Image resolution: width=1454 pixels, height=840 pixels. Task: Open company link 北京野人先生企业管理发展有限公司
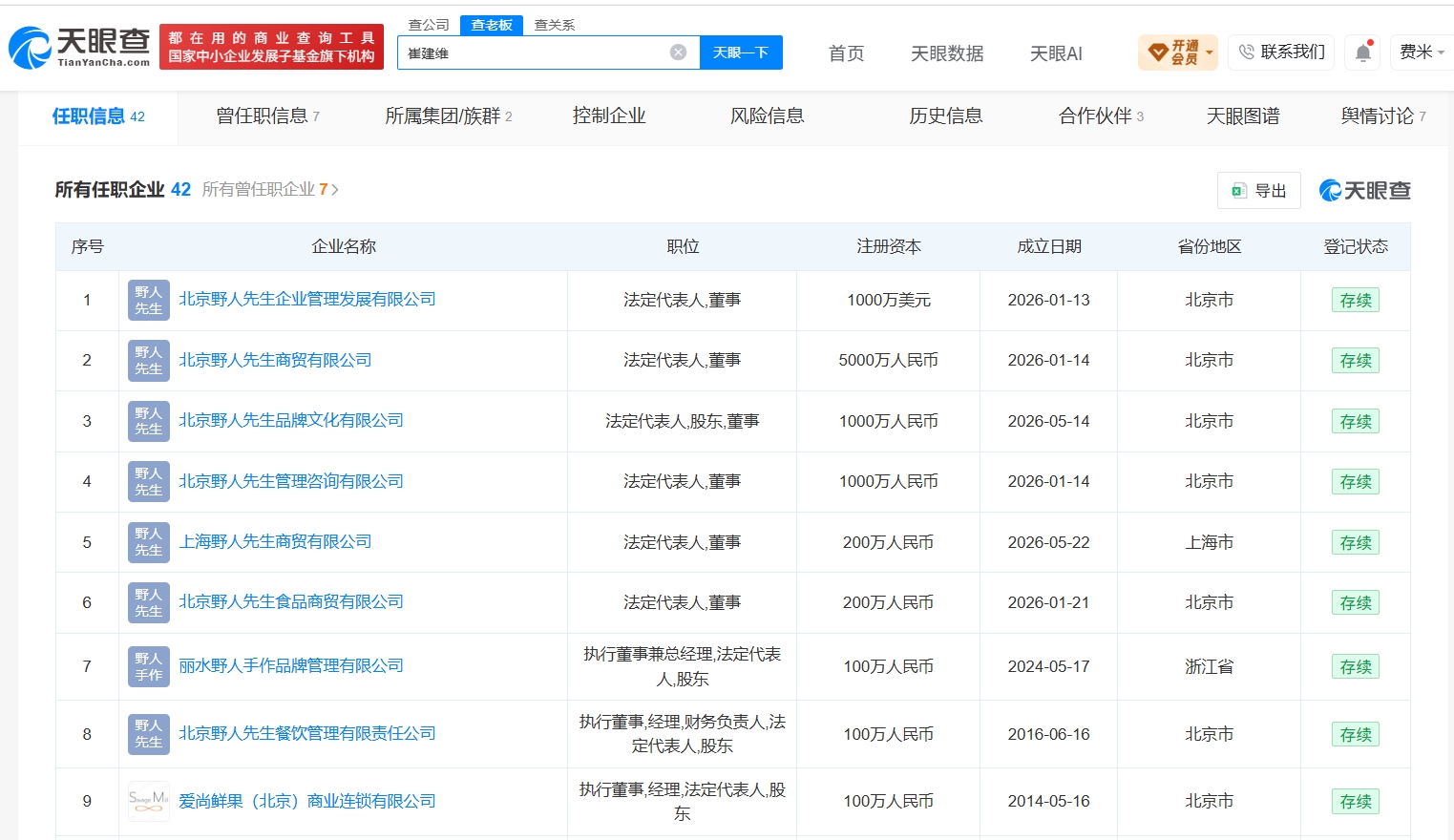pos(307,299)
